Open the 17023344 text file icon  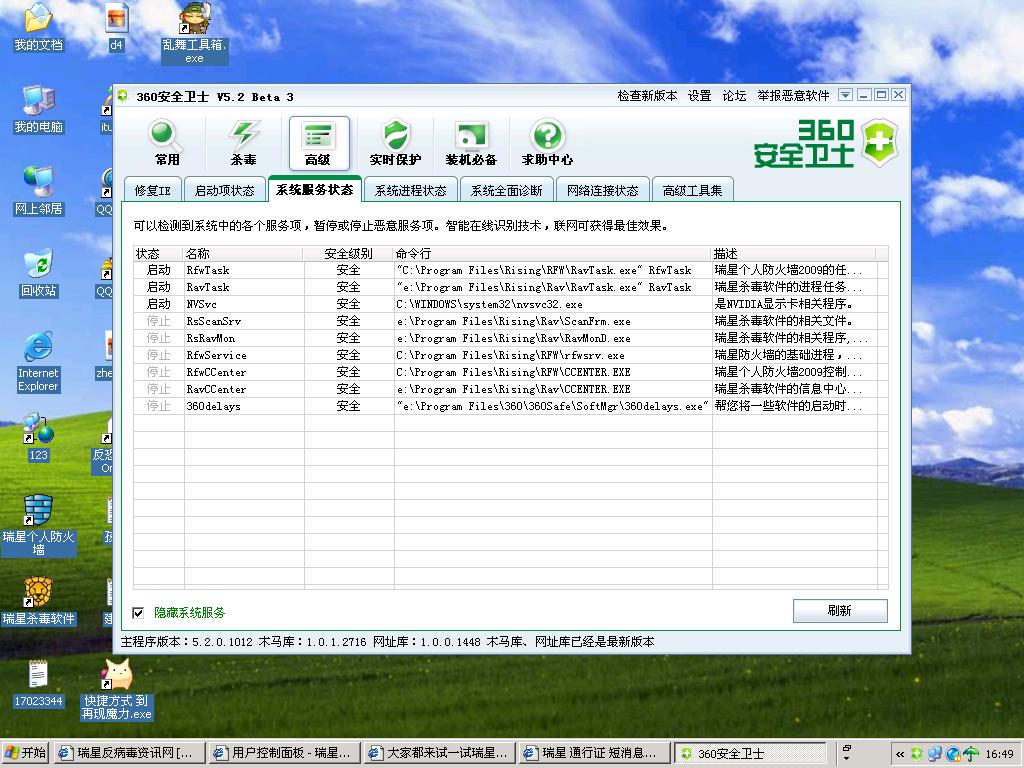coord(39,684)
